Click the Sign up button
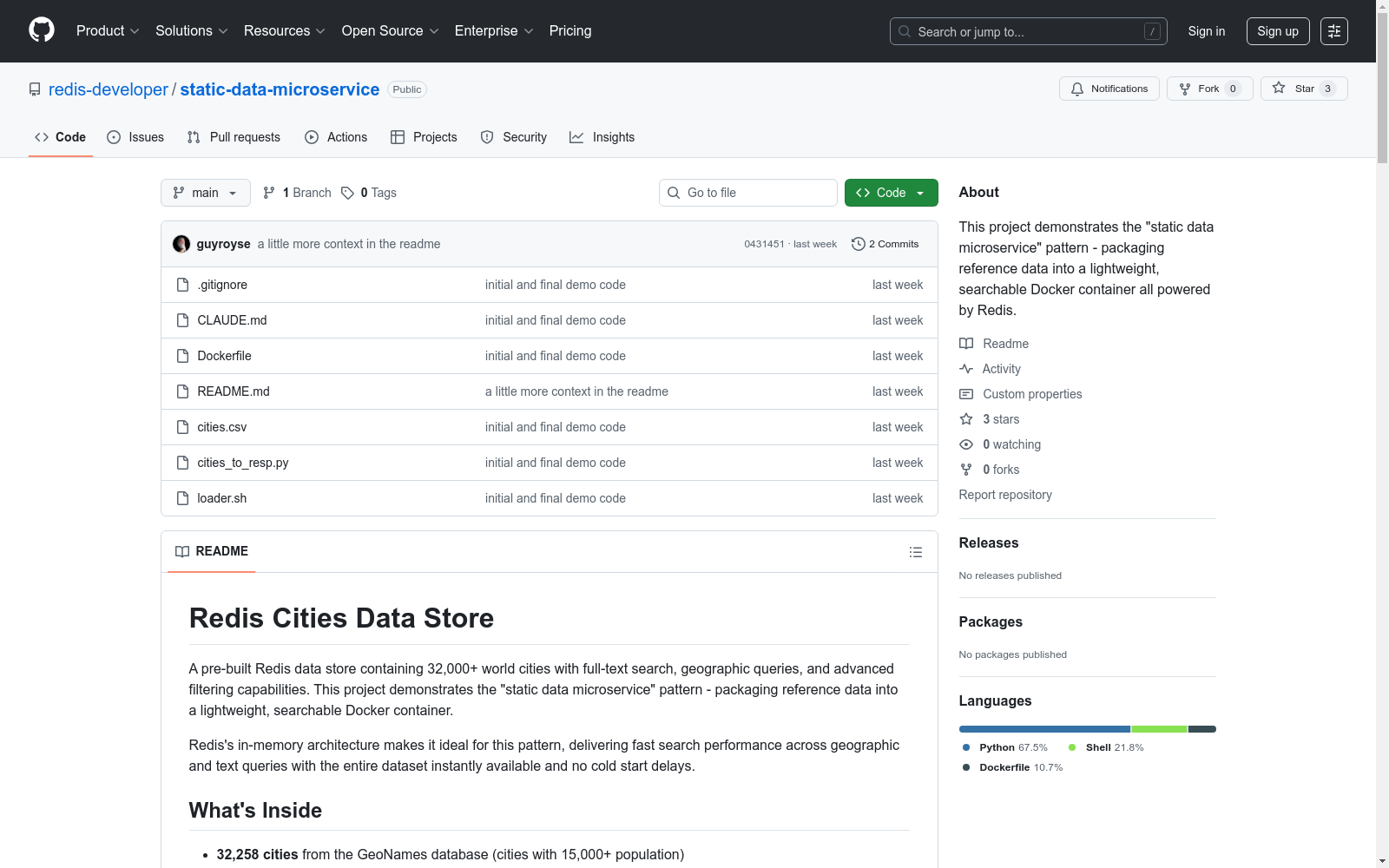Viewport: 1389px width, 868px height. click(1278, 31)
